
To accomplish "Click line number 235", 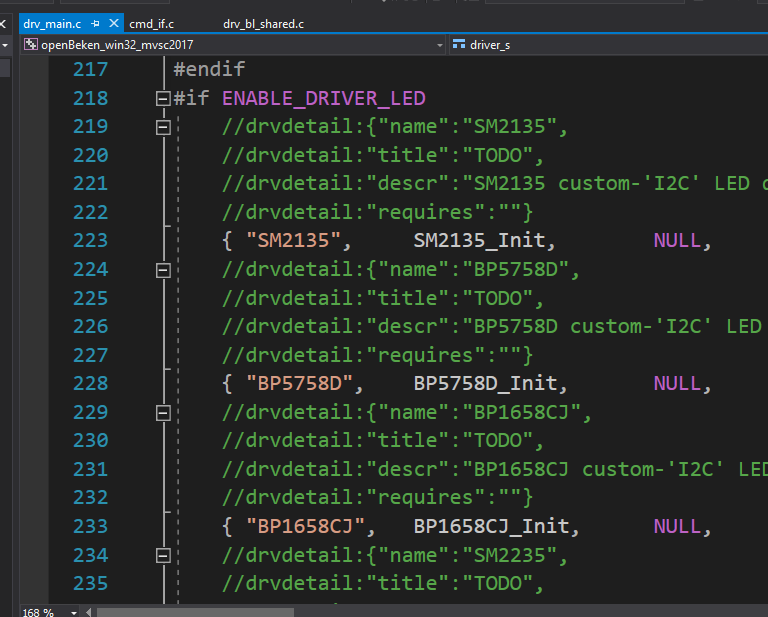I will 91,584.
